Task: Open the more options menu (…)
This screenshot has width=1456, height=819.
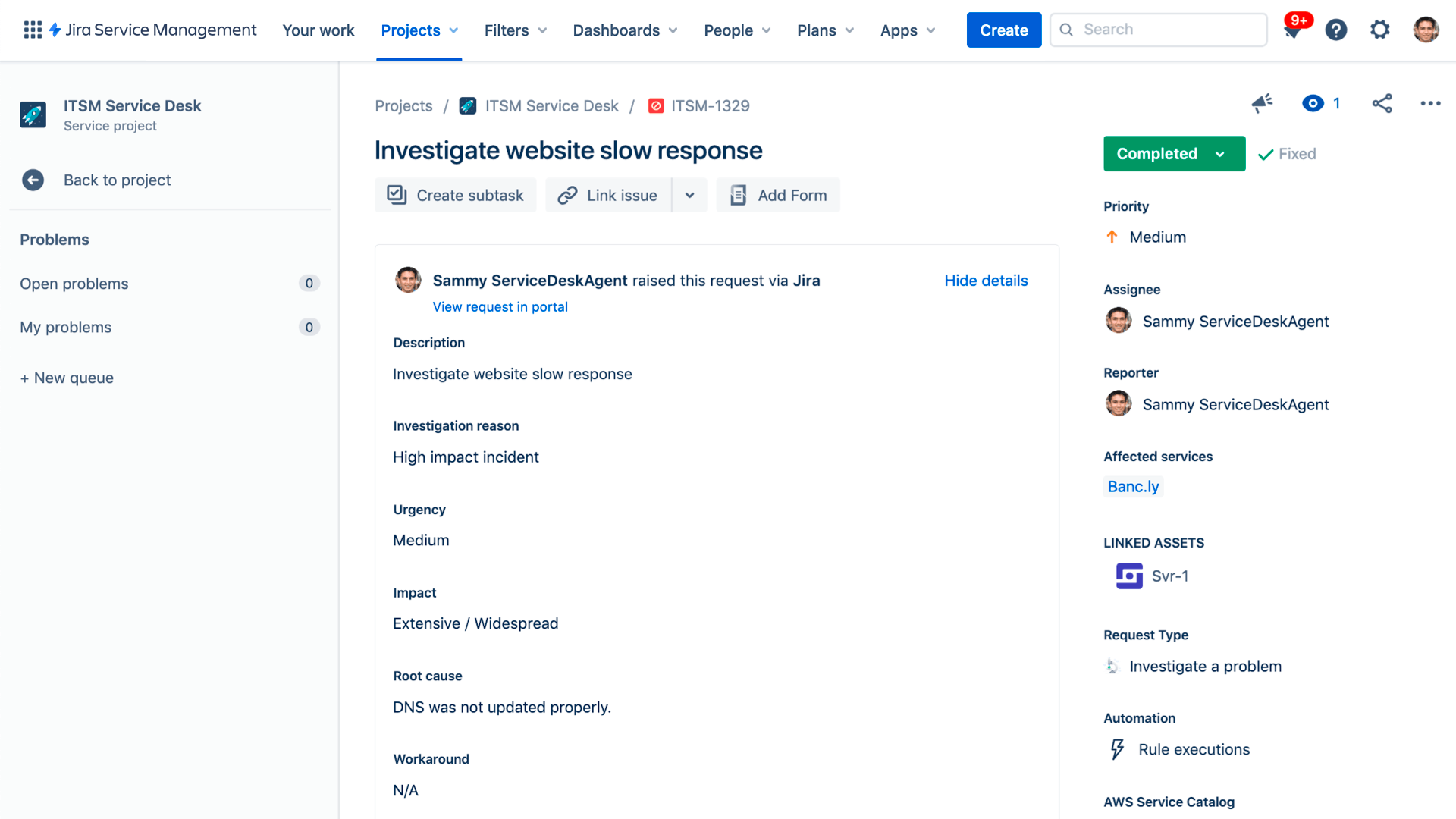Action: pyautogui.click(x=1430, y=103)
